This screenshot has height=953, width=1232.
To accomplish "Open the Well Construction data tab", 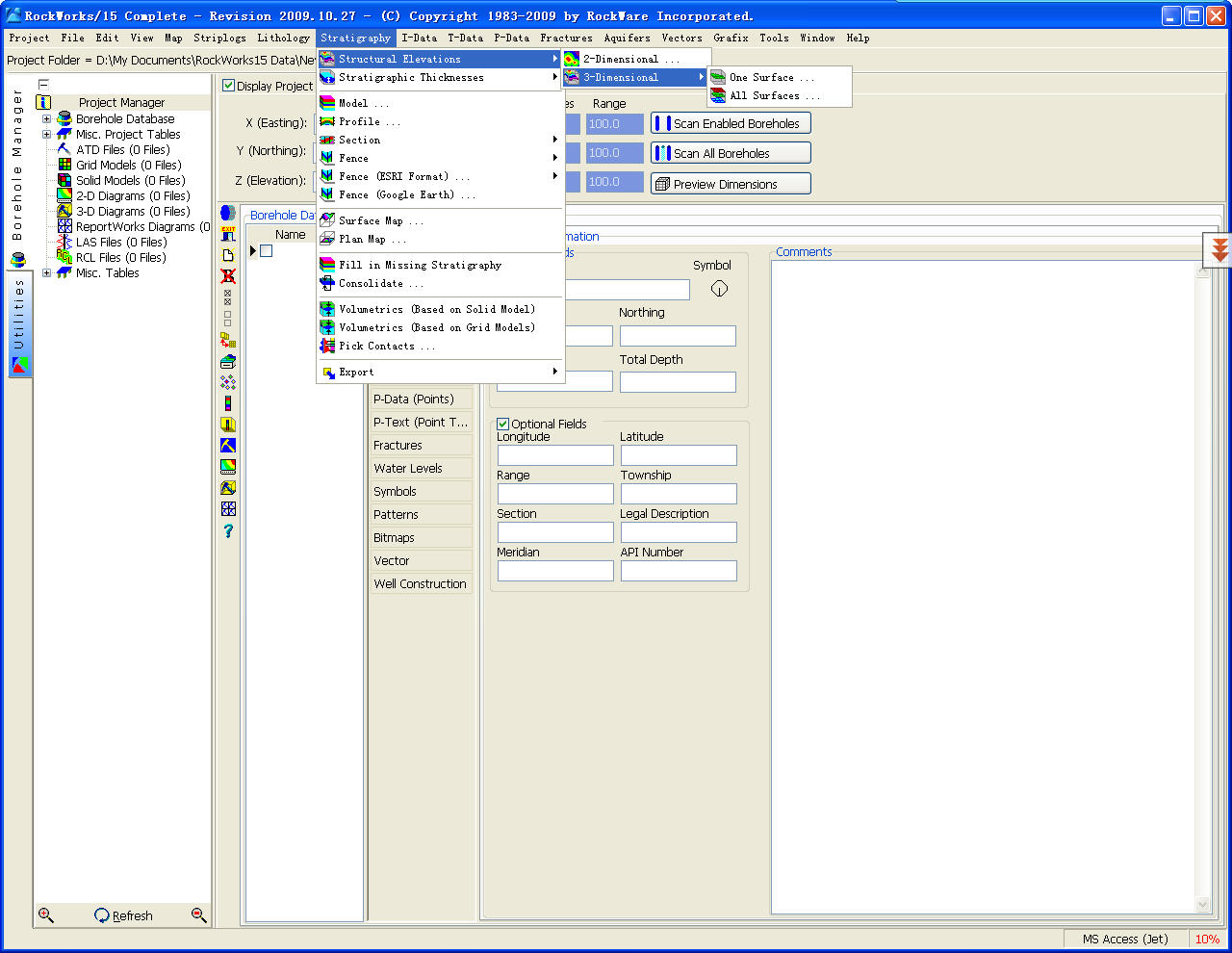I will (x=422, y=584).
